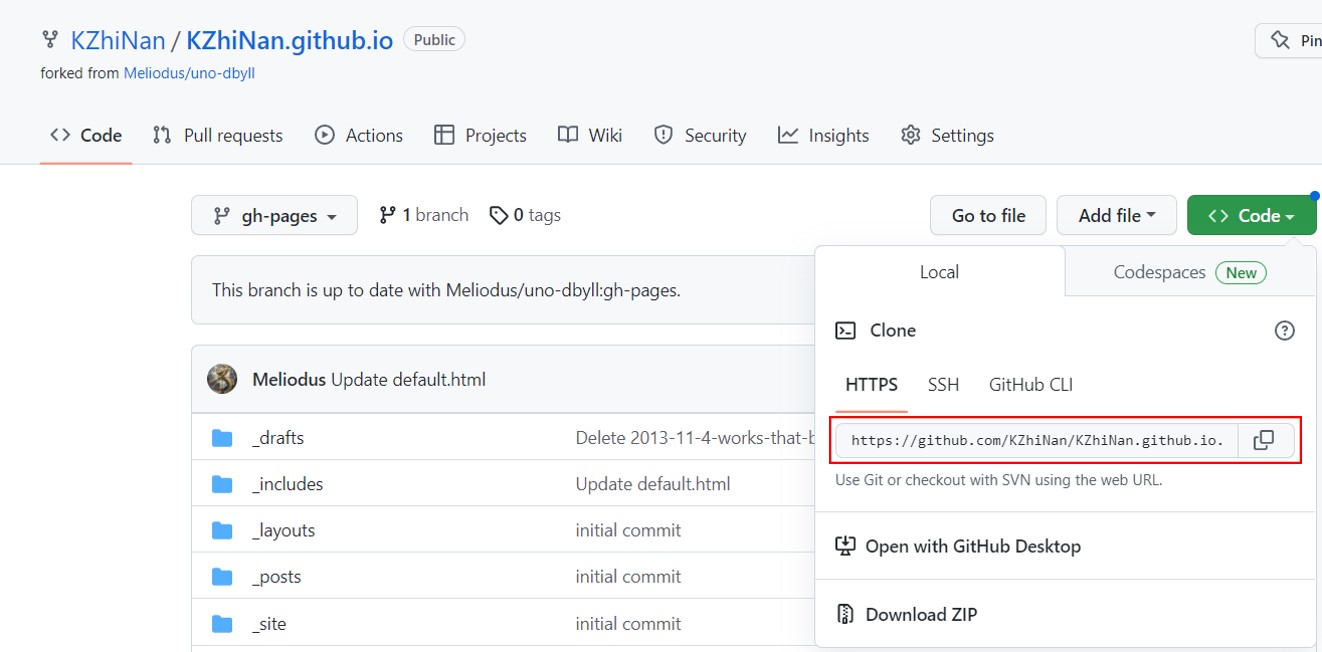Click the 0 tags link
The width and height of the screenshot is (1322, 652).
point(525,215)
